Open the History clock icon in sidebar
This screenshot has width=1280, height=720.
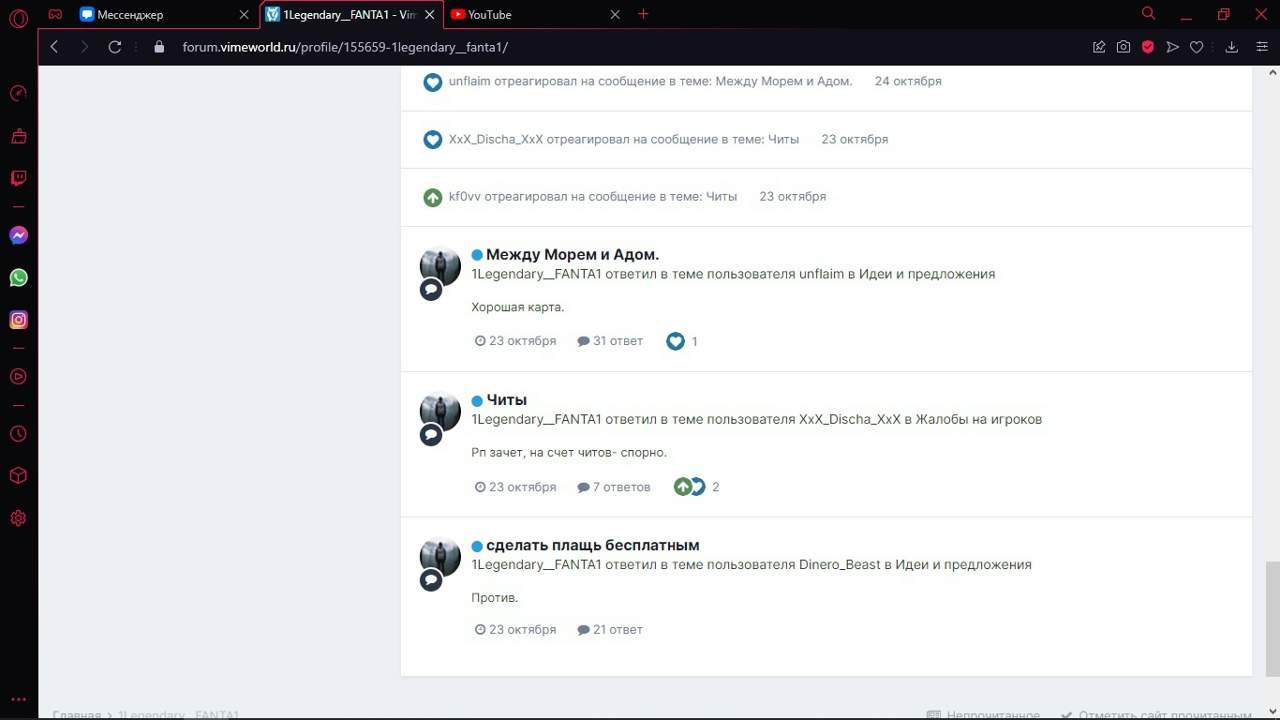(18, 434)
